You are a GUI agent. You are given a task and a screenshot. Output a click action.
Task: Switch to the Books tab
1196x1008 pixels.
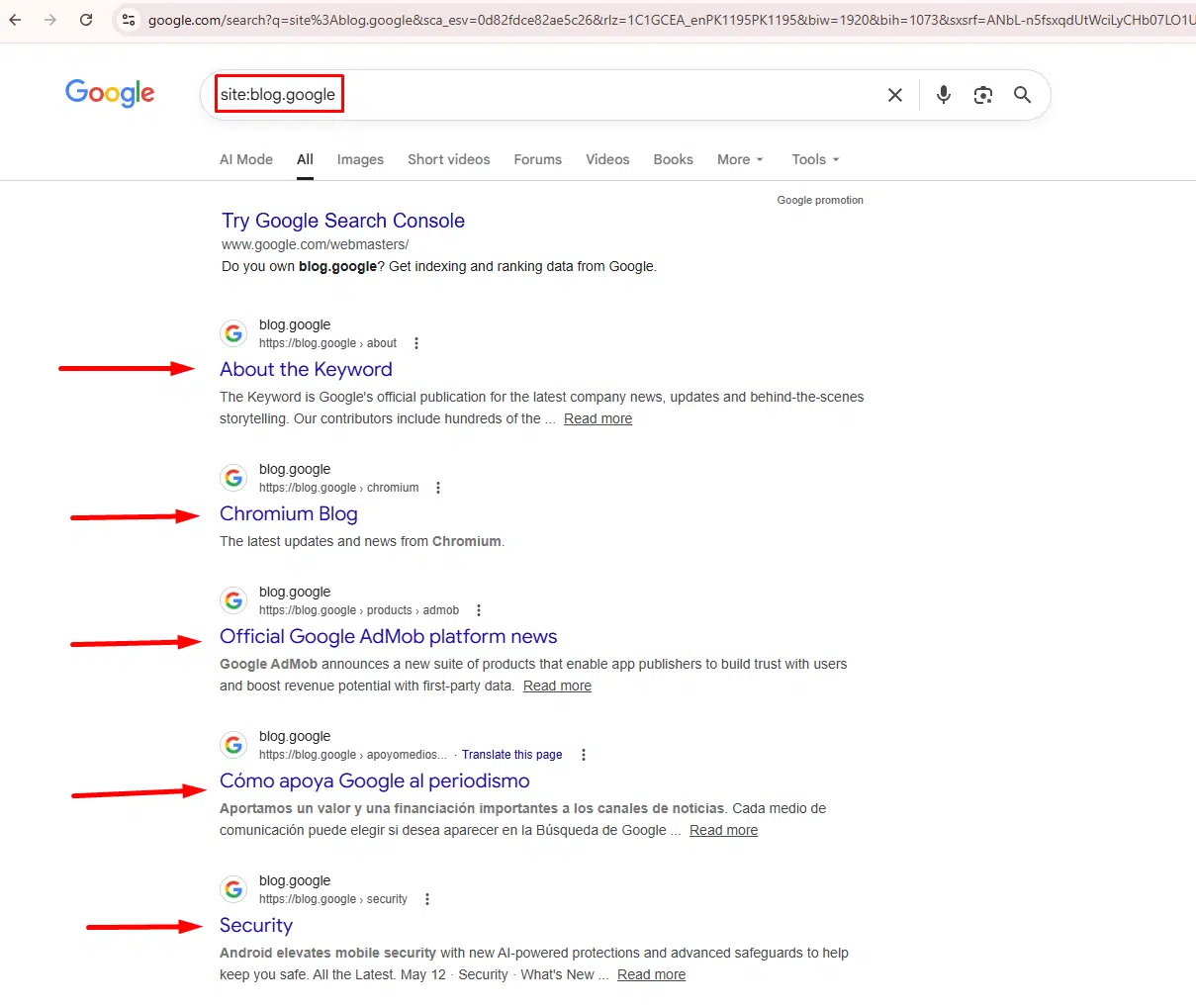pos(673,159)
